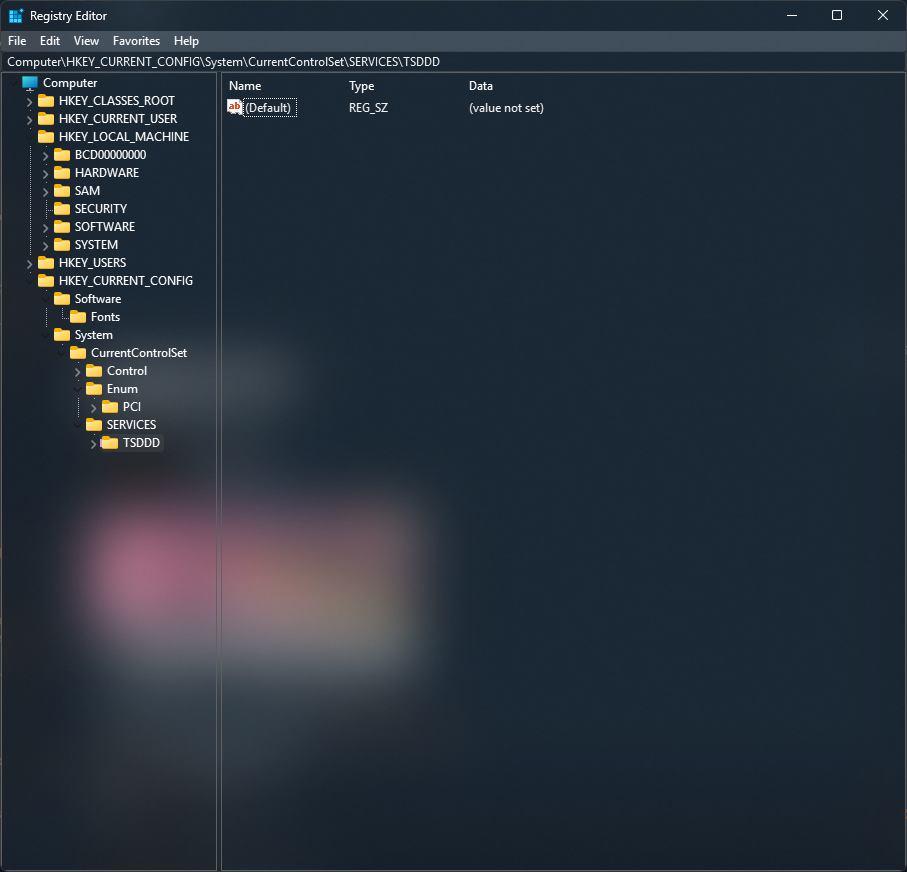The height and width of the screenshot is (872, 907).
Task: Click the HARDWARE folder icon
Action: pyautogui.click(x=62, y=173)
